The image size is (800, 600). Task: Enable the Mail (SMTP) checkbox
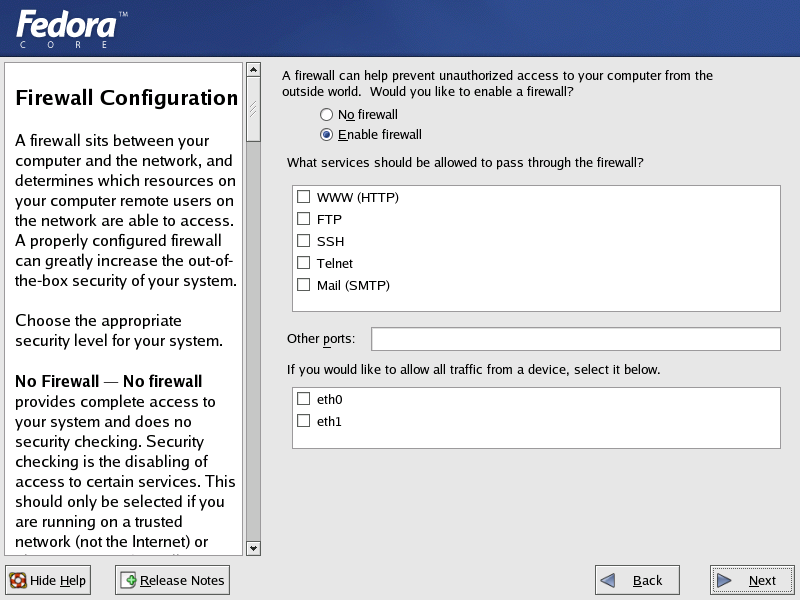304,285
